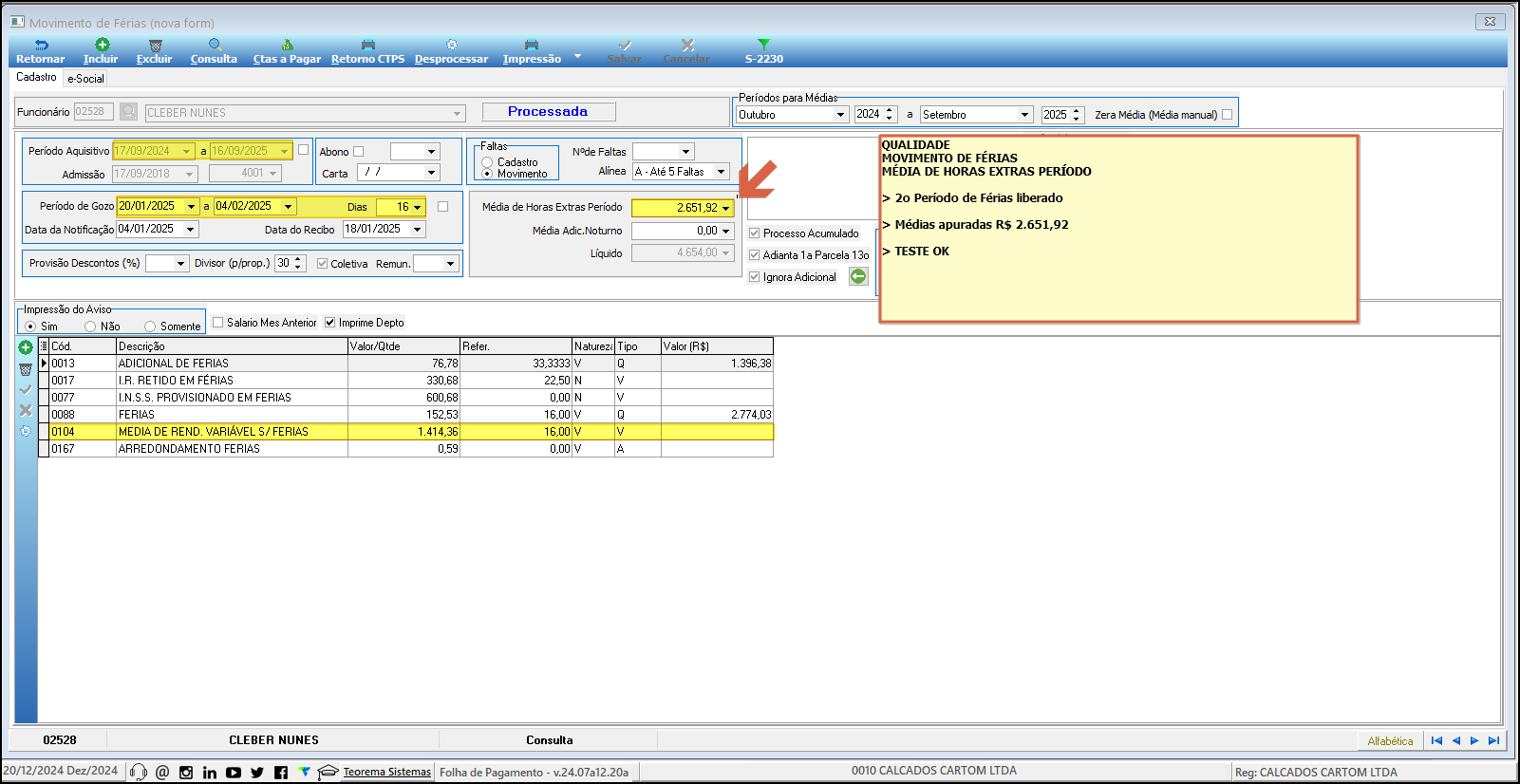
Task: Toggle the Ignora Adicional checkbox
Action: pyautogui.click(x=754, y=277)
